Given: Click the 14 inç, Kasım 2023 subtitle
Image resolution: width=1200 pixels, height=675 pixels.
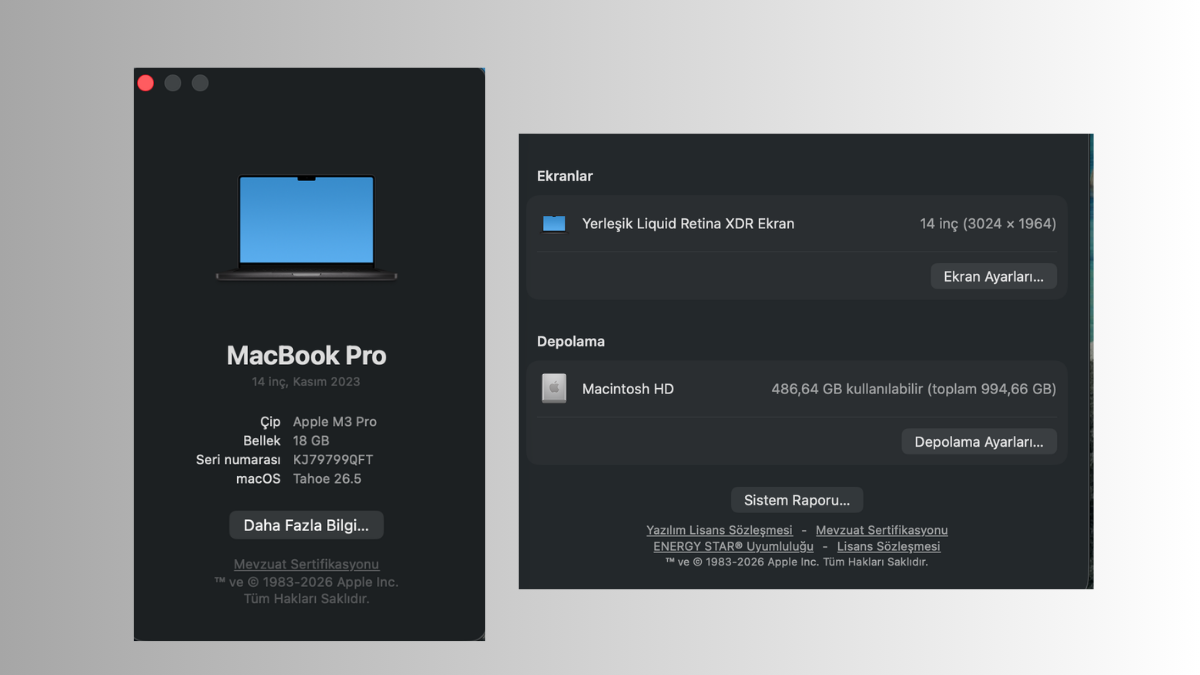Looking at the screenshot, I should click(306, 382).
